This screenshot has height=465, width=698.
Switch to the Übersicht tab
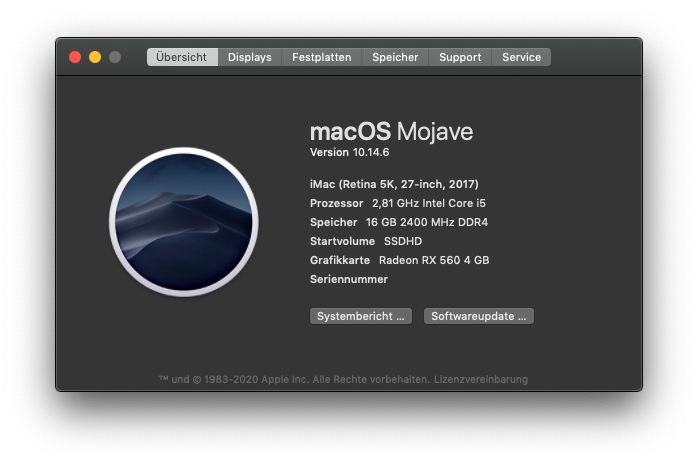tap(182, 57)
